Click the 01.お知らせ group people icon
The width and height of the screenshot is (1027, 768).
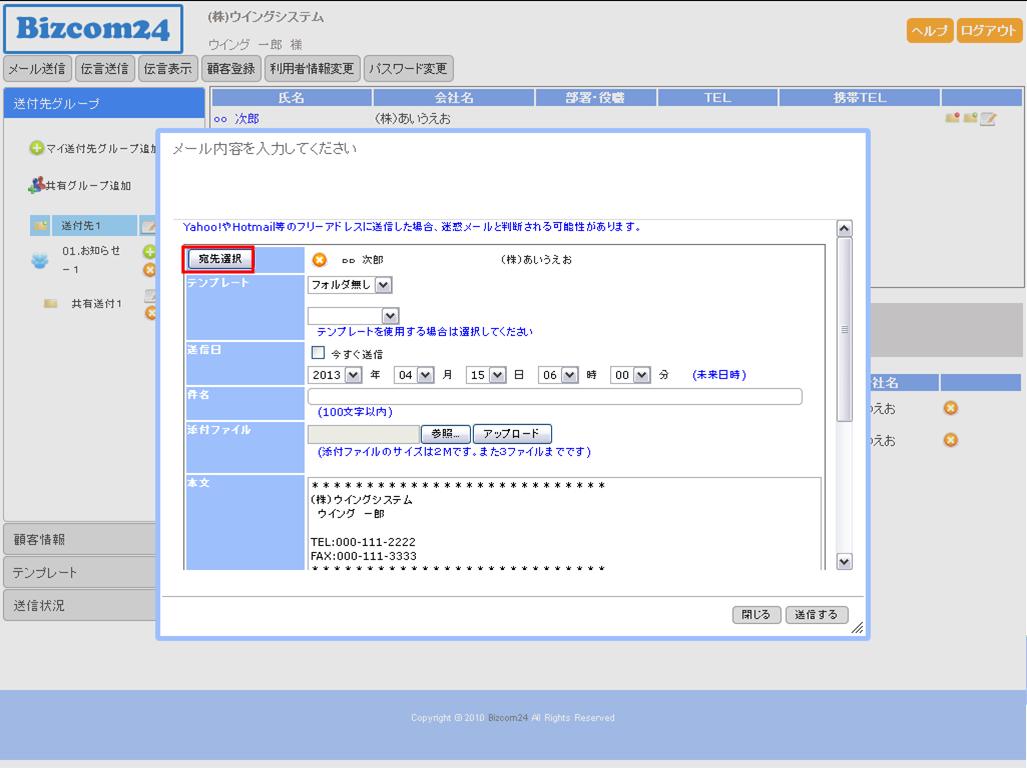click(x=40, y=260)
